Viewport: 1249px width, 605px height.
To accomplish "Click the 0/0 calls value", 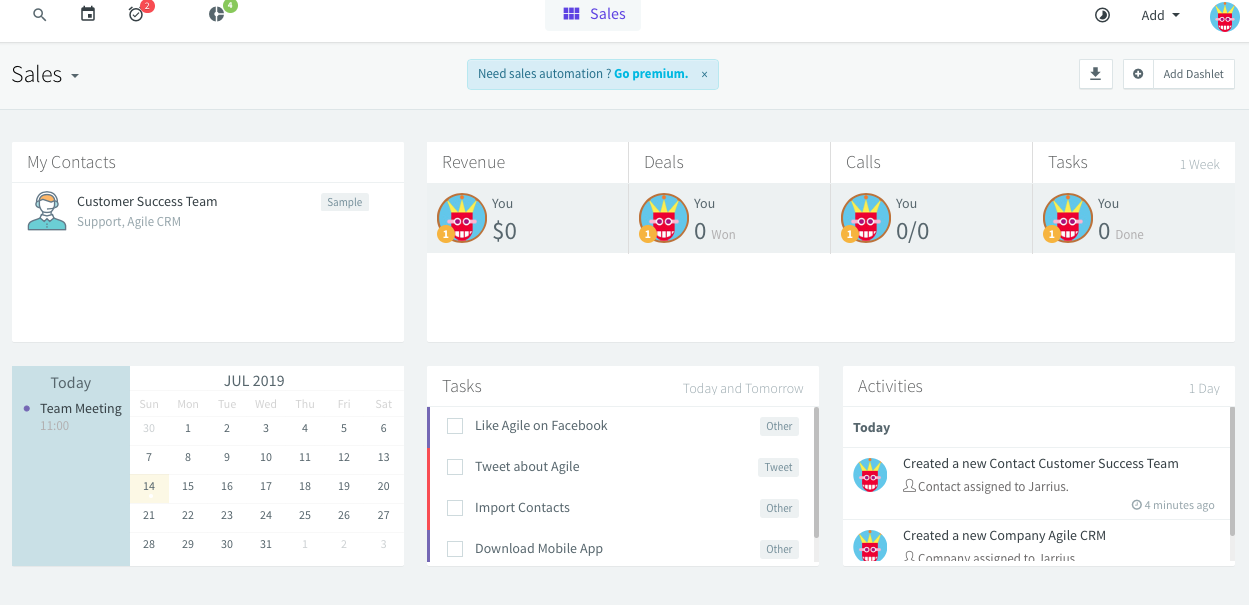I will pos(913,232).
